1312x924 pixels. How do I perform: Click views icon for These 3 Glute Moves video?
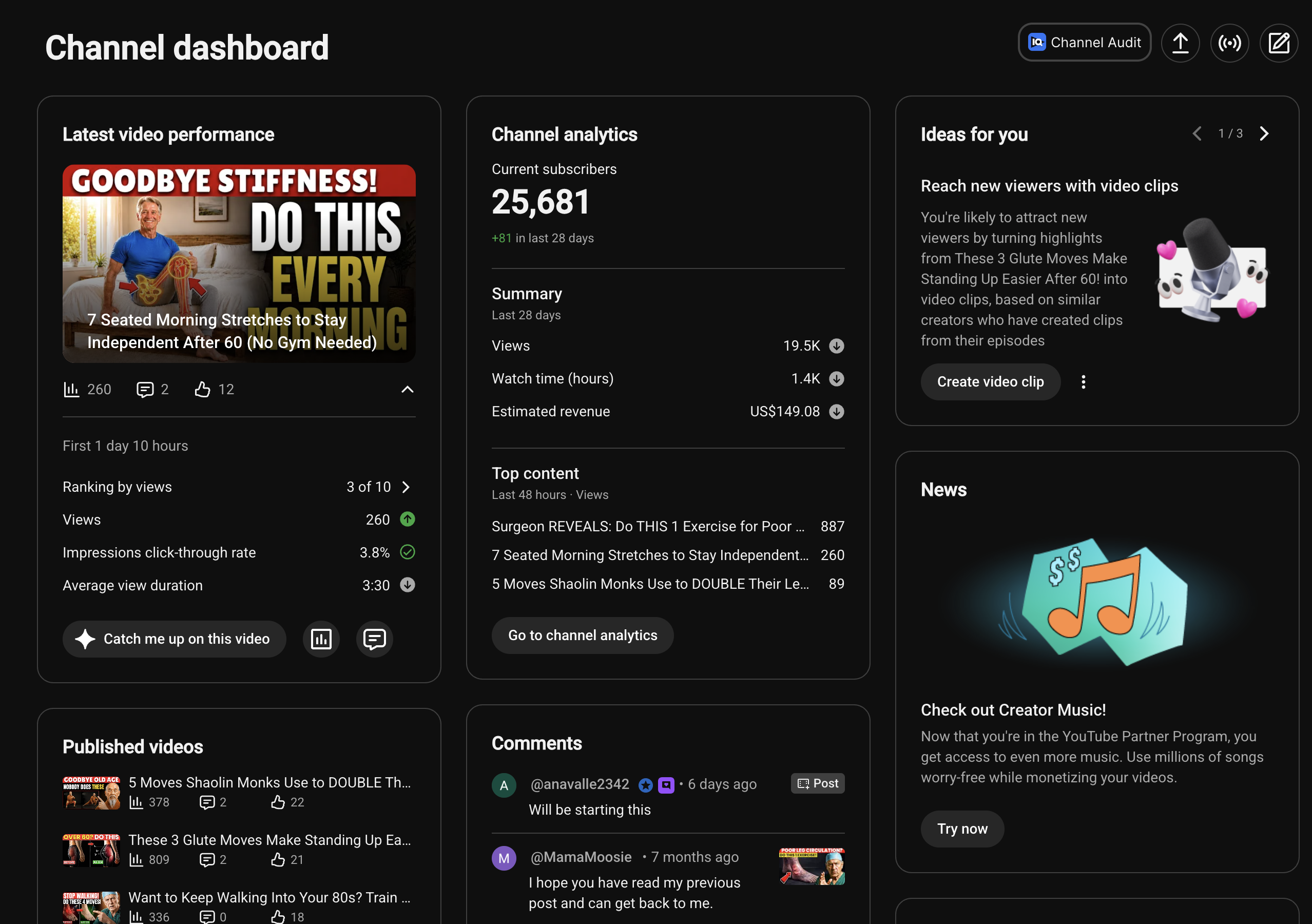pos(136,859)
